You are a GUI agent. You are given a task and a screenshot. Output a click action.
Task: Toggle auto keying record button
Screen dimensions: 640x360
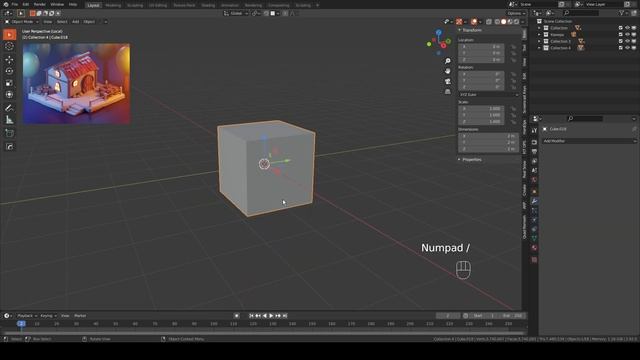tap(237, 316)
